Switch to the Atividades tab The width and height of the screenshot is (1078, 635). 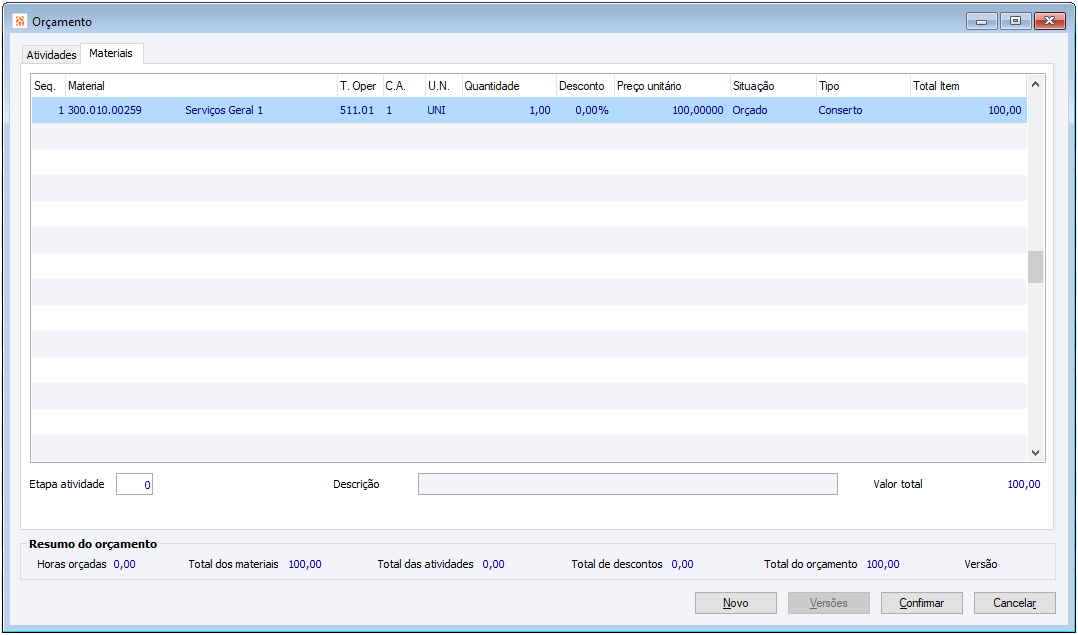click(x=51, y=55)
